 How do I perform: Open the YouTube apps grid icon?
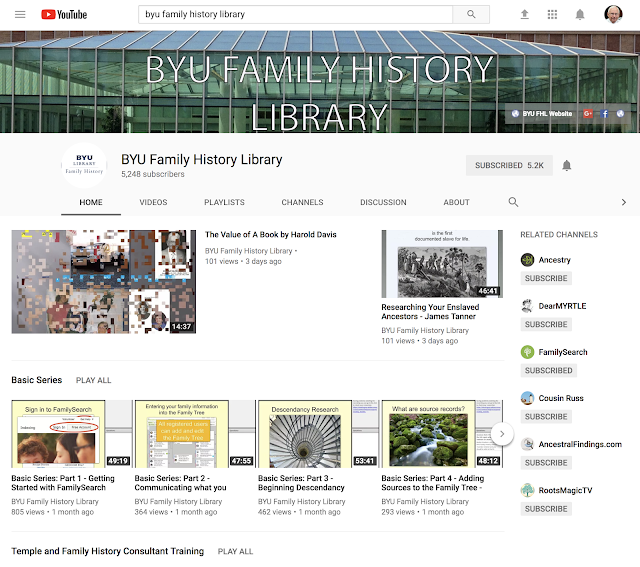(552, 15)
